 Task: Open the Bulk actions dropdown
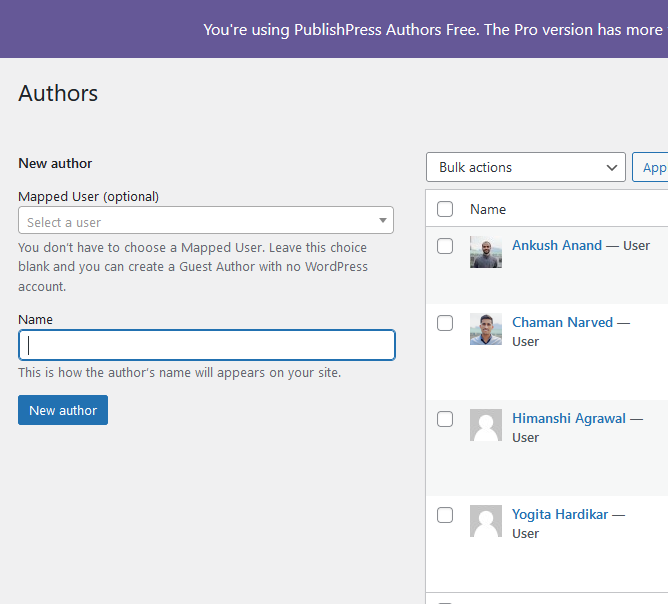pos(526,167)
